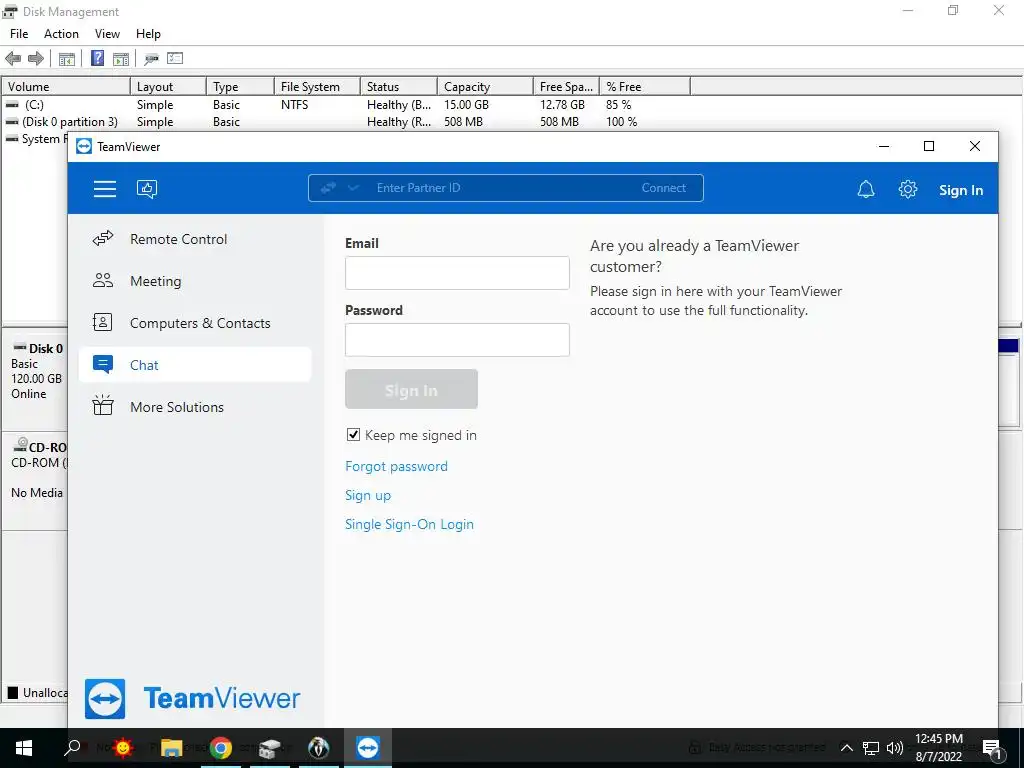Click the TeamViewer logo at the bottom left
This screenshot has width=1024, height=768.
click(x=193, y=699)
